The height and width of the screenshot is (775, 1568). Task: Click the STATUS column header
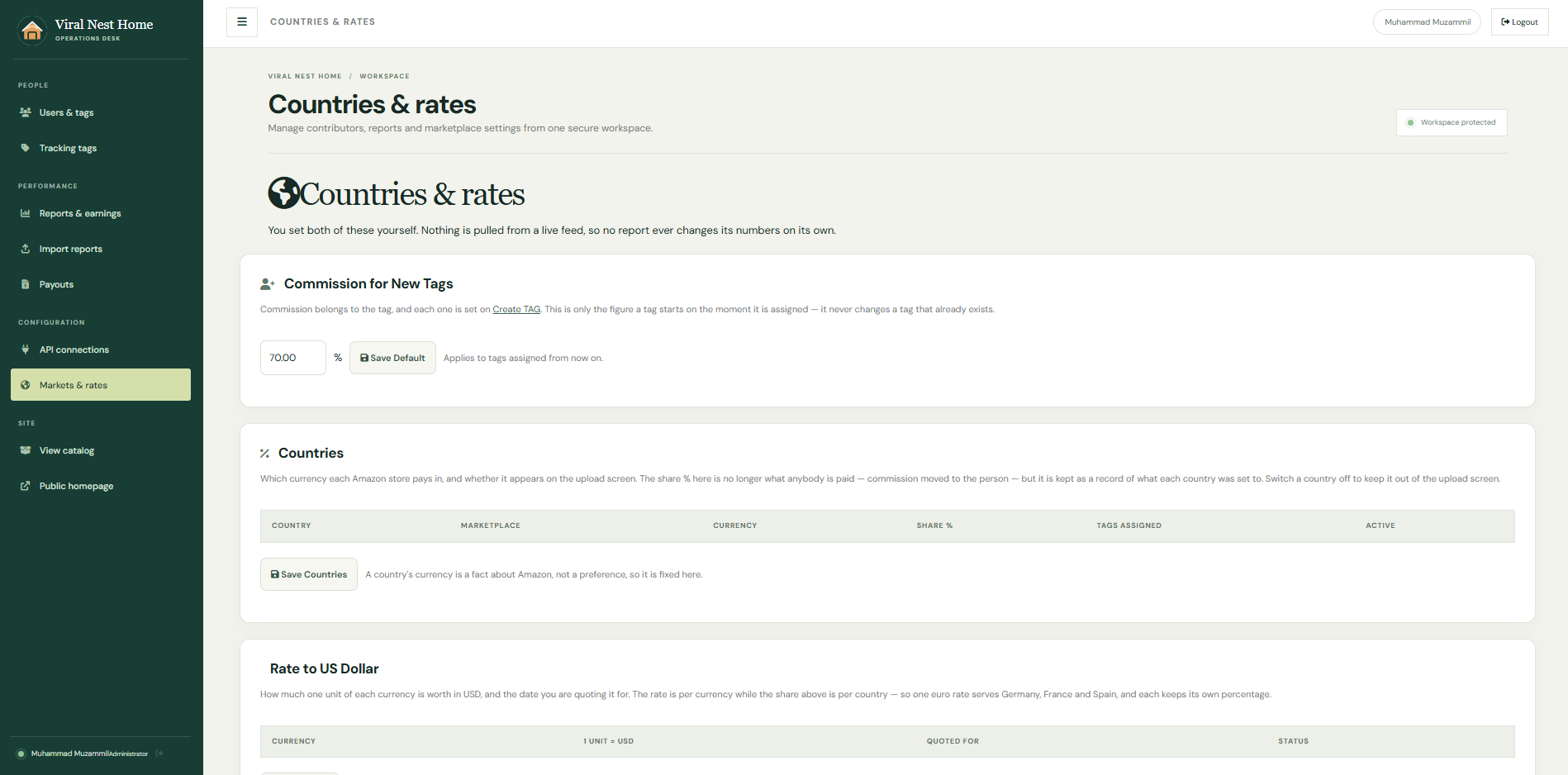(1294, 741)
